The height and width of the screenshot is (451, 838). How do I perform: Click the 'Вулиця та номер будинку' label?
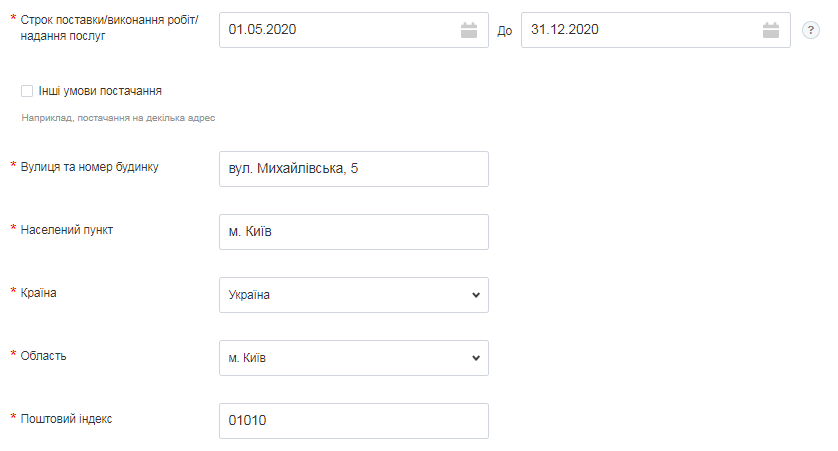point(89,166)
